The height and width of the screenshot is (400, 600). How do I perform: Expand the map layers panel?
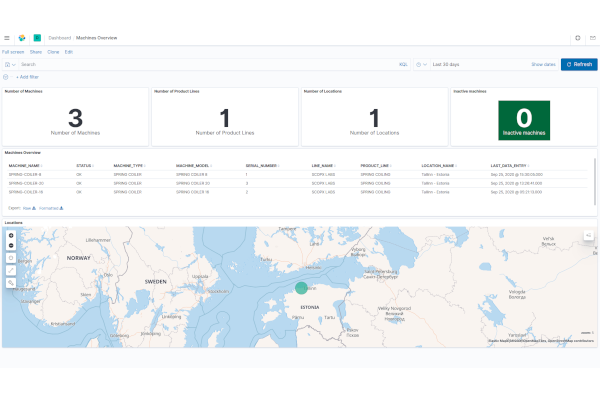click(589, 235)
